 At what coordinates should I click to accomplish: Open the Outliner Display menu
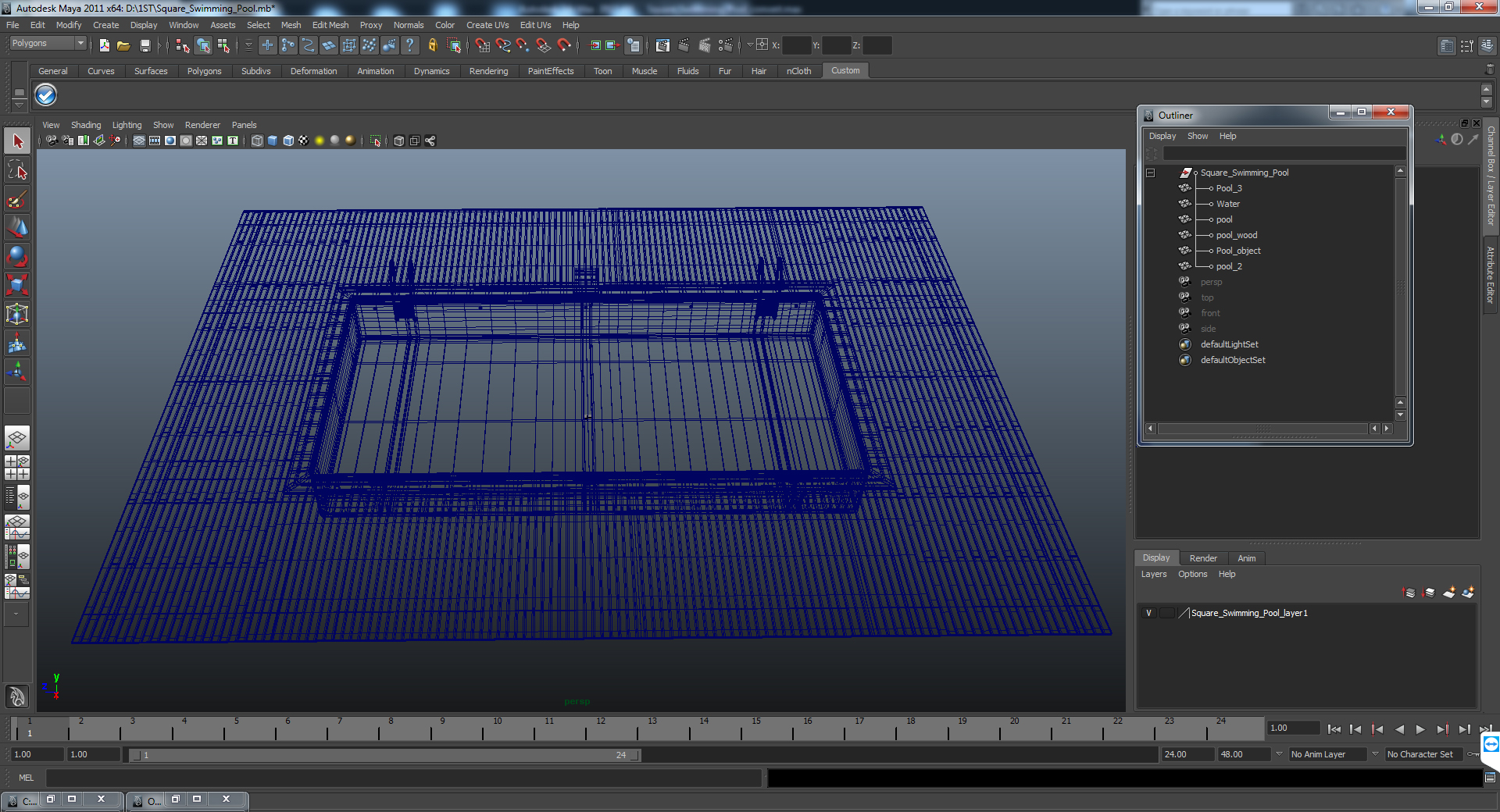1162,136
